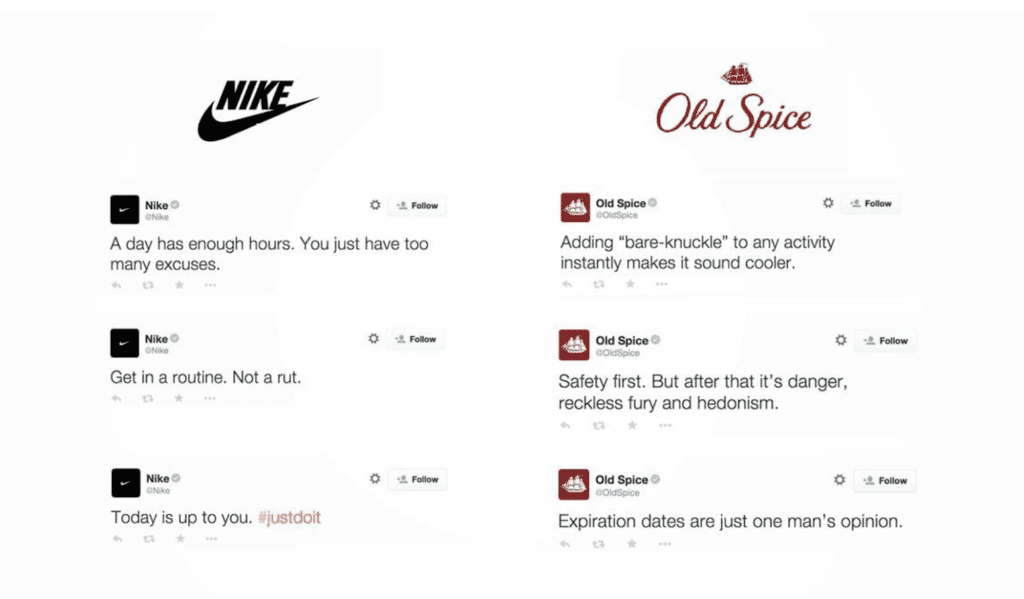Click the large Old Spice logo
Viewport: 1024px width, 599px height.
(x=734, y=101)
